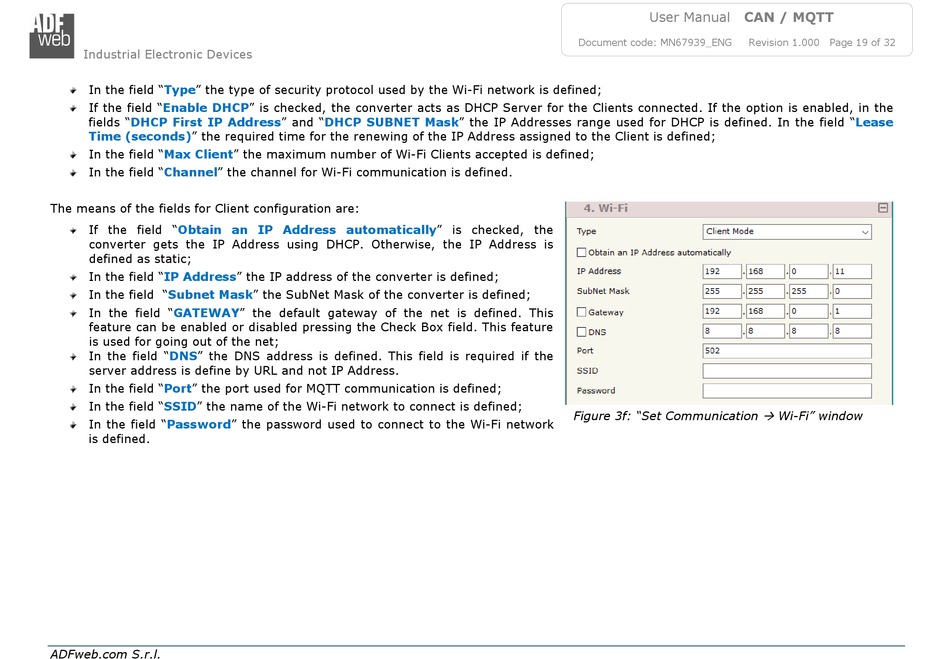Tick the DNS checkbox

click(x=582, y=332)
